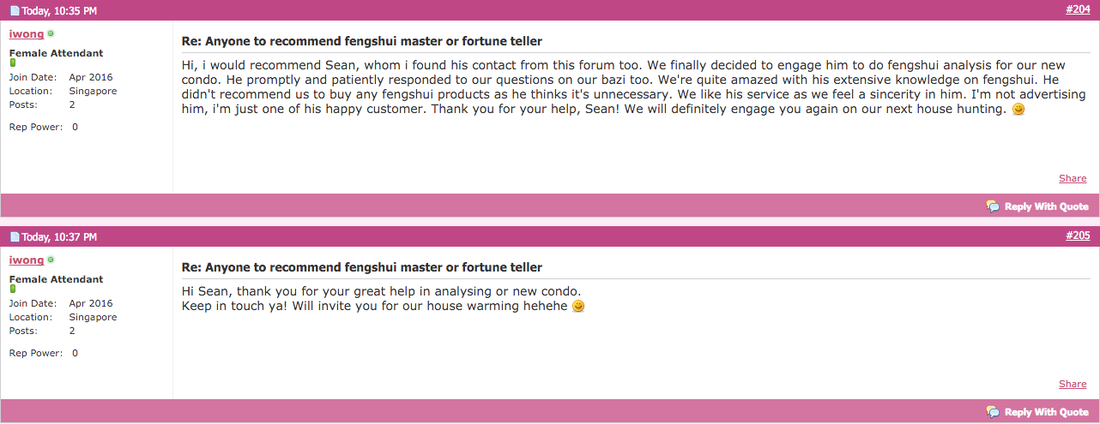1100x424 pixels.
Task: Open the #204 post permalink
Action: pyautogui.click(x=1077, y=10)
